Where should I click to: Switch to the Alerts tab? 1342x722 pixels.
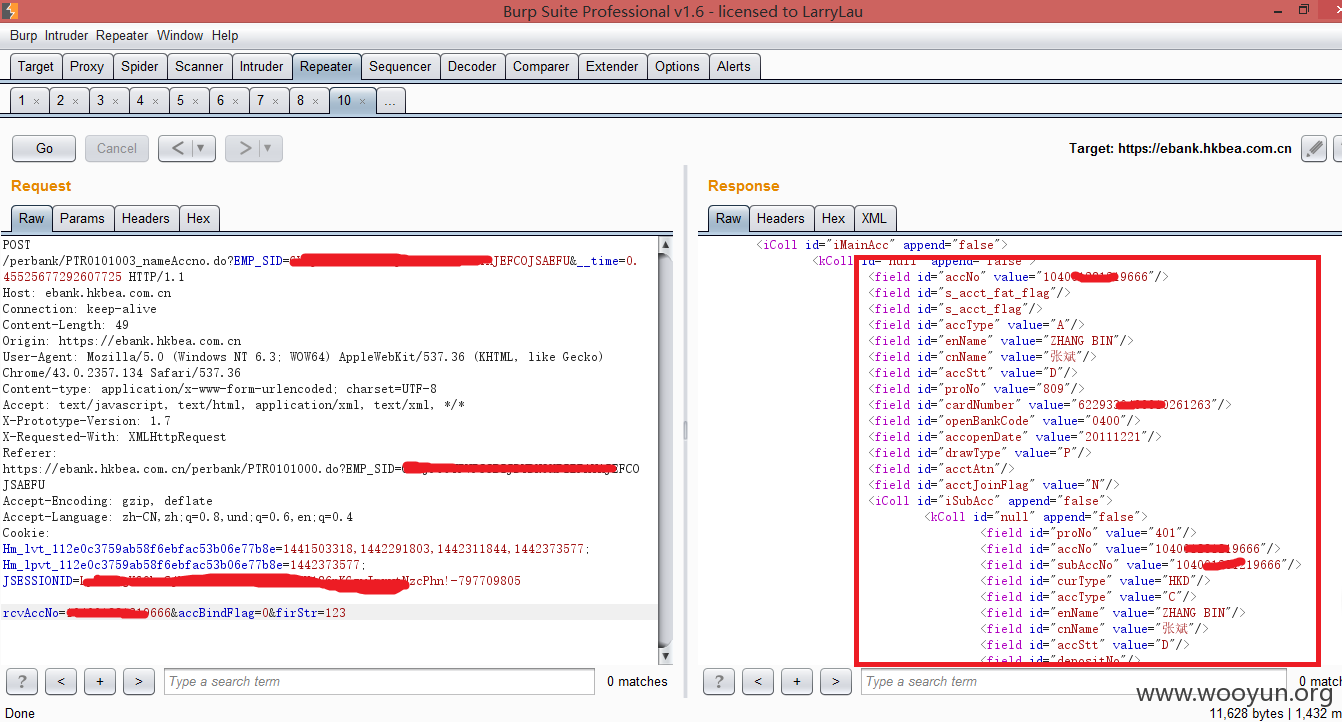[x=733, y=67]
